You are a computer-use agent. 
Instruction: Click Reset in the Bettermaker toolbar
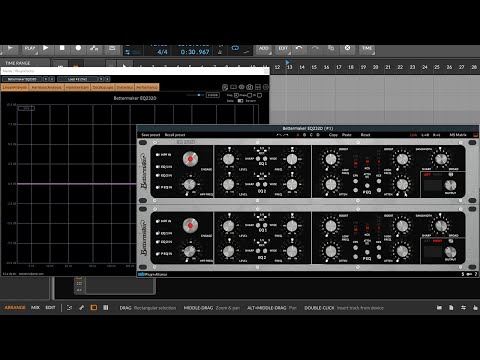pyautogui.click(x=365, y=135)
